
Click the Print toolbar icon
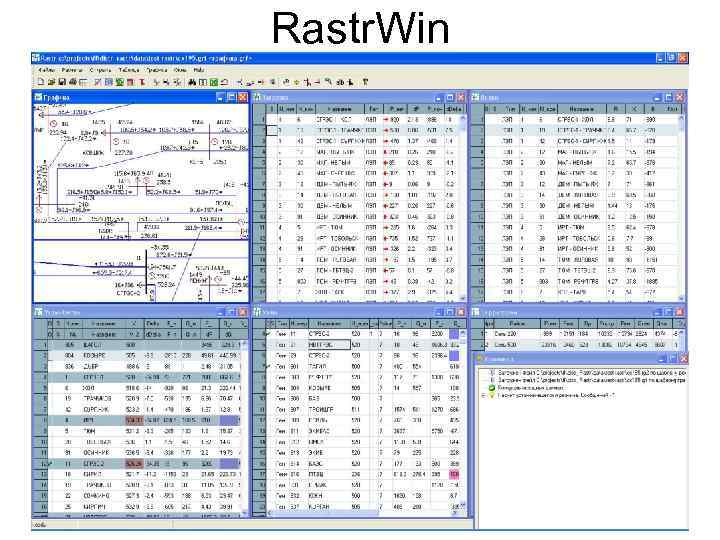pyautogui.click(x=73, y=82)
